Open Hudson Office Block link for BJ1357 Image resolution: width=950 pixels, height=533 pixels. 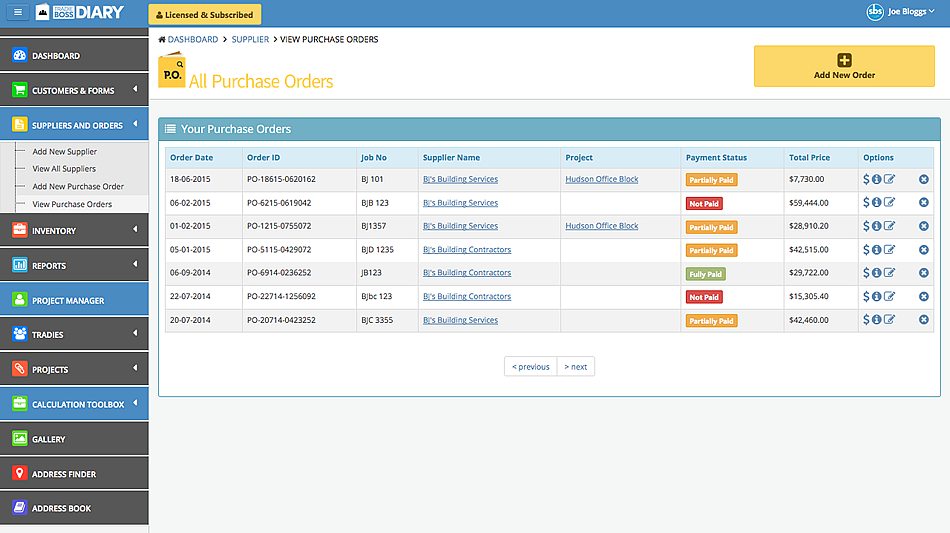602,226
